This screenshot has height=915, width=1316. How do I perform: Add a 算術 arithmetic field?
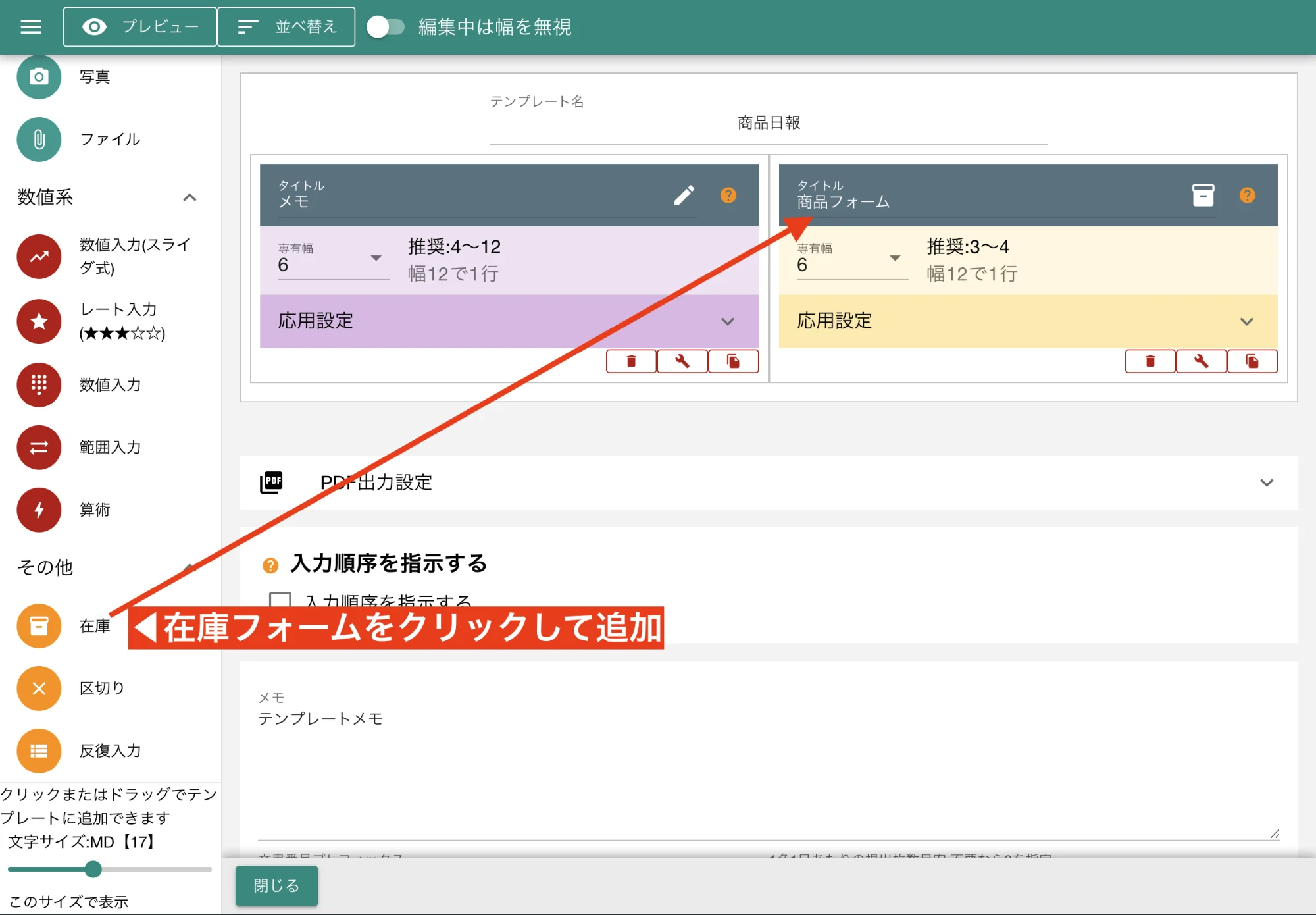coord(38,510)
